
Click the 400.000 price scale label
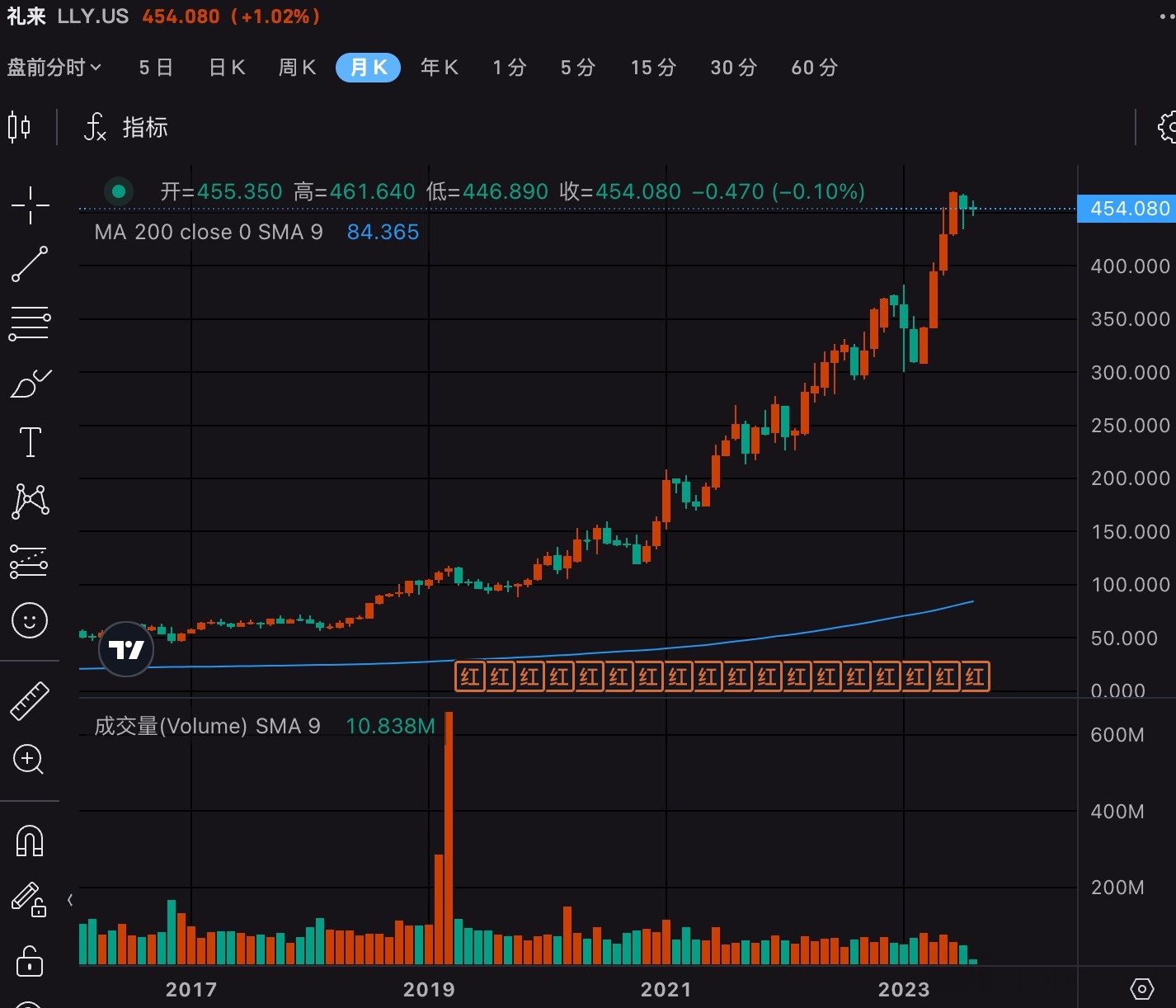click(1131, 266)
